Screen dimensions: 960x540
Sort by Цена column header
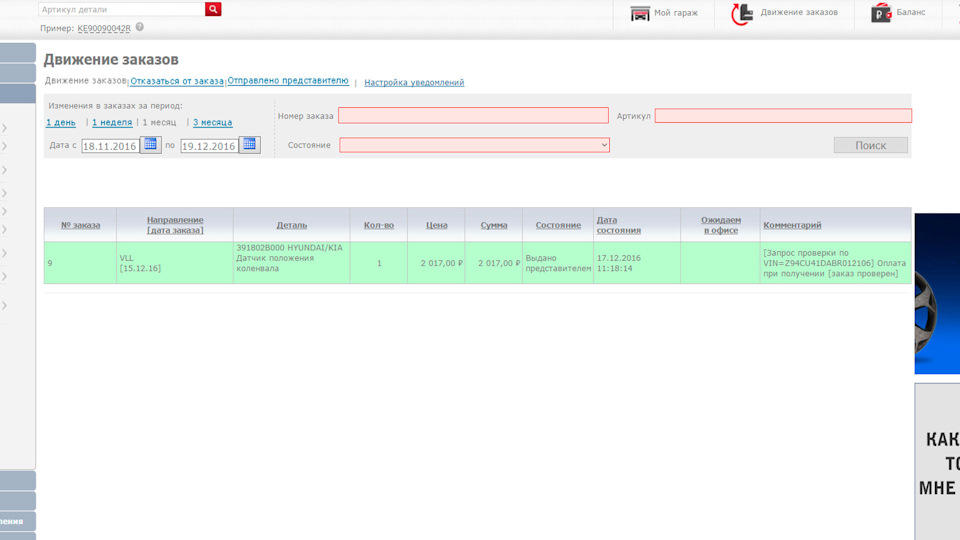click(437, 225)
